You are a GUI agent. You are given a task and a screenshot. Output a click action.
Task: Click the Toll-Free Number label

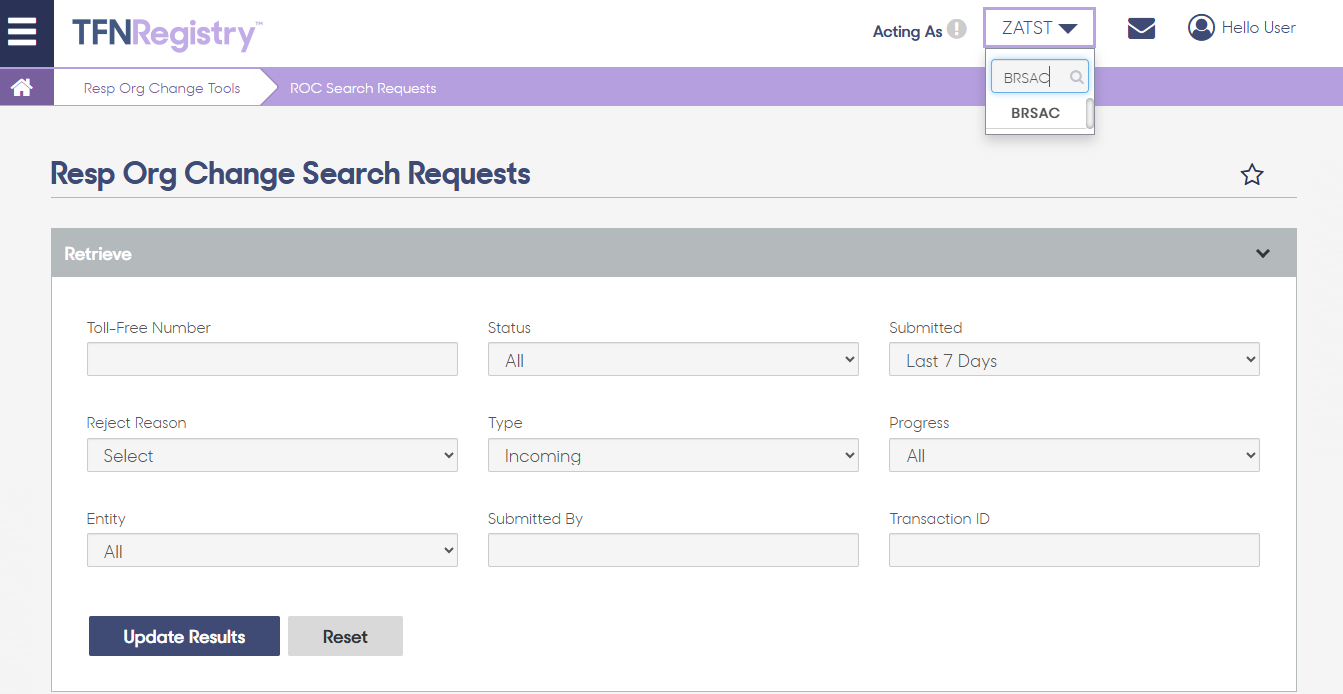click(x=149, y=328)
